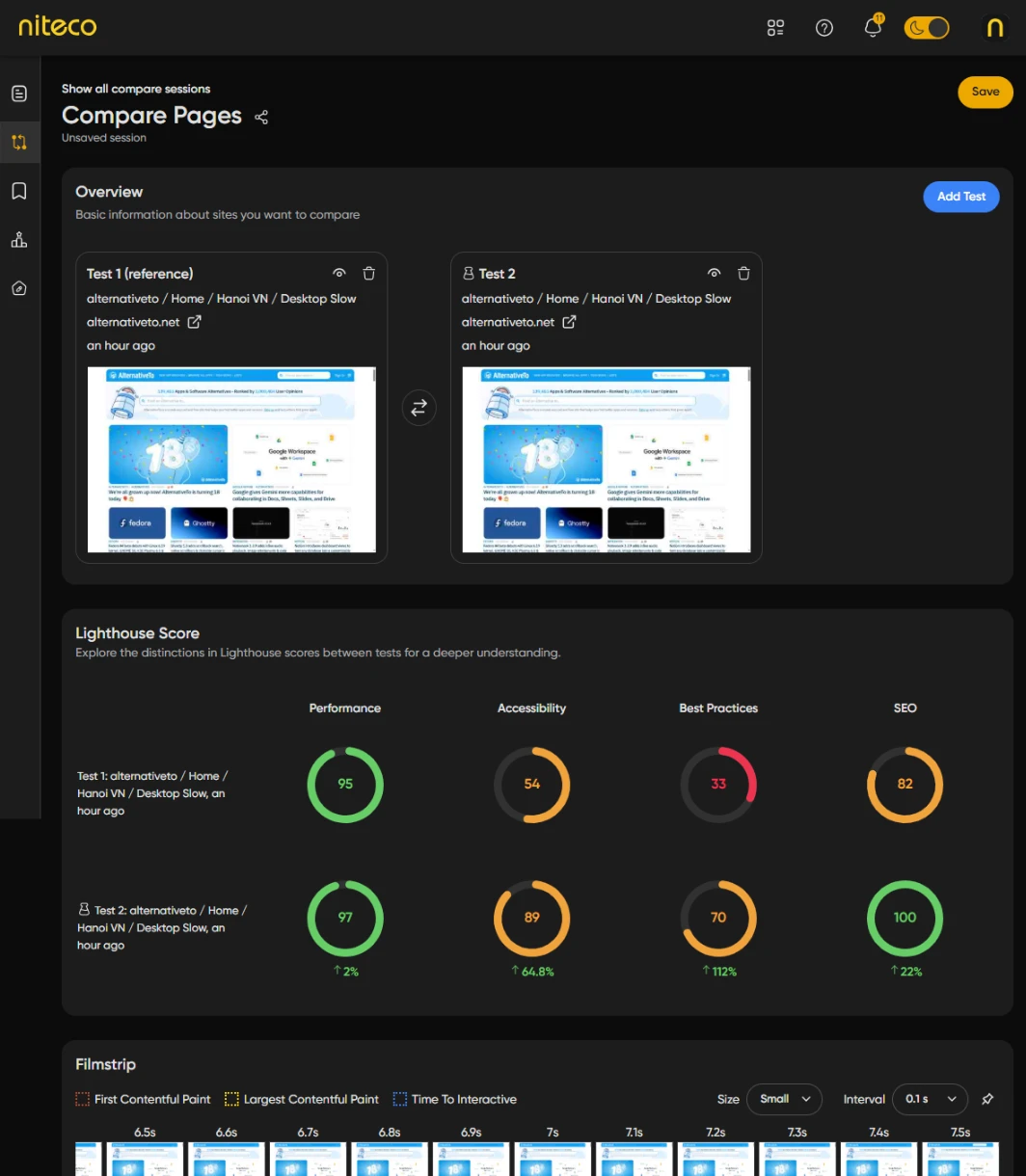Expand the Size Small dropdown
The image size is (1026, 1176).
point(784,1099)
